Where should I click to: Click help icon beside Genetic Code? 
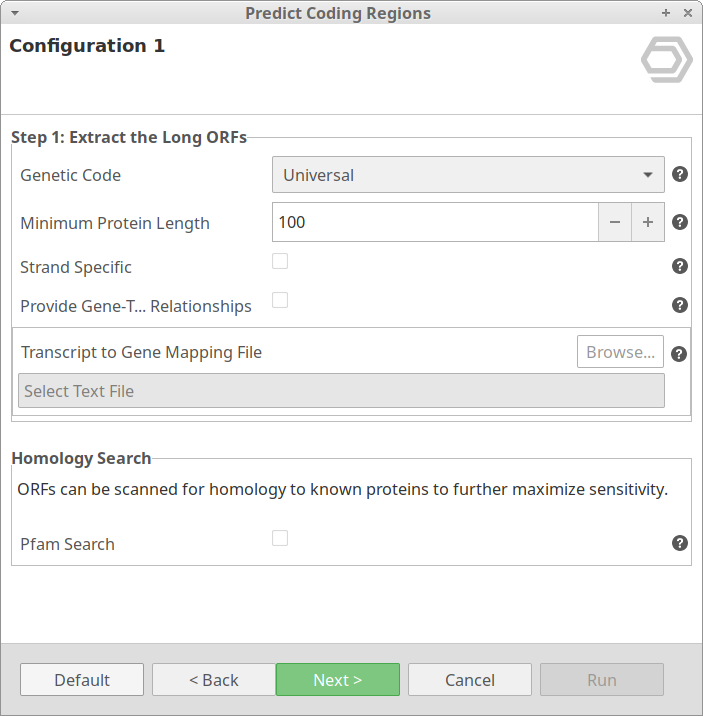680,174
